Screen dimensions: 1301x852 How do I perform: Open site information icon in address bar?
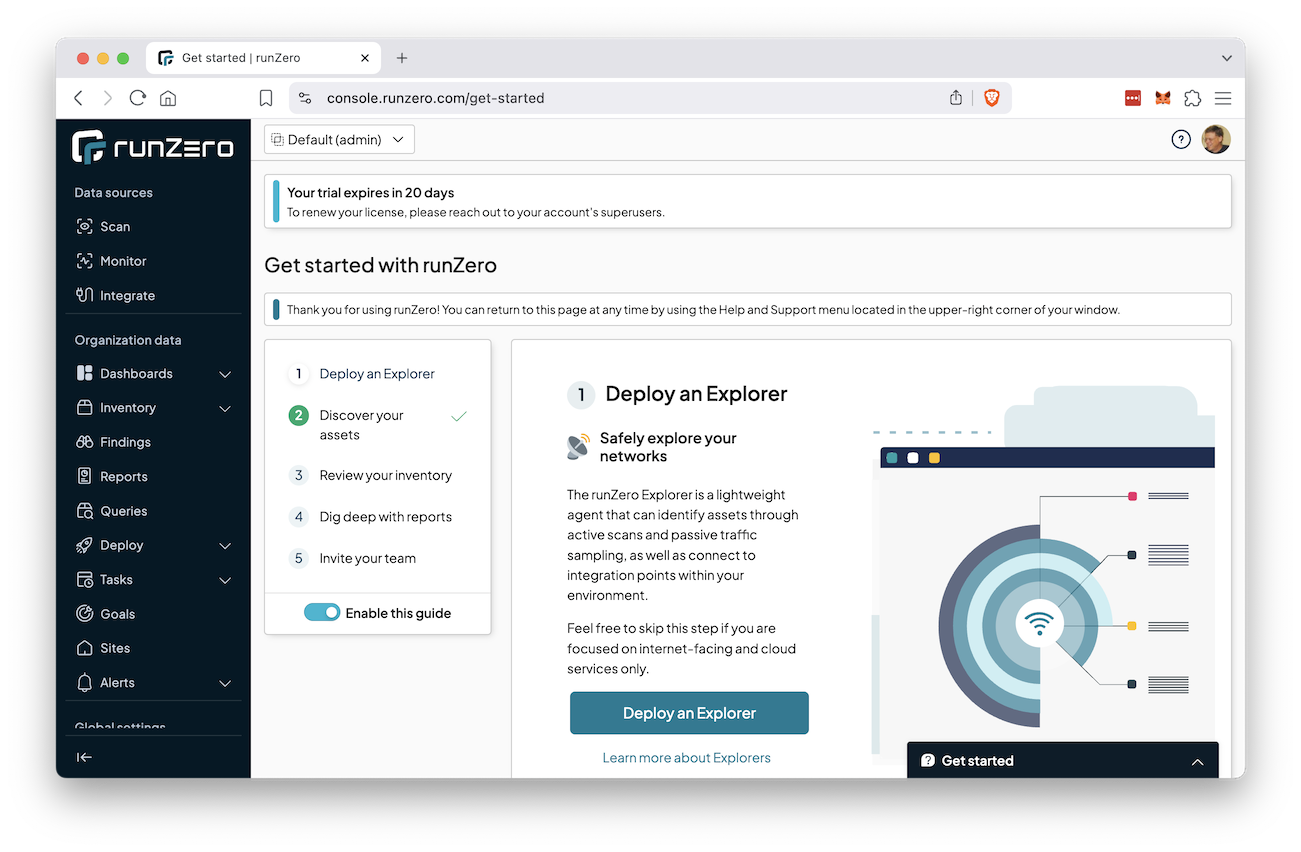pos(306,98)
